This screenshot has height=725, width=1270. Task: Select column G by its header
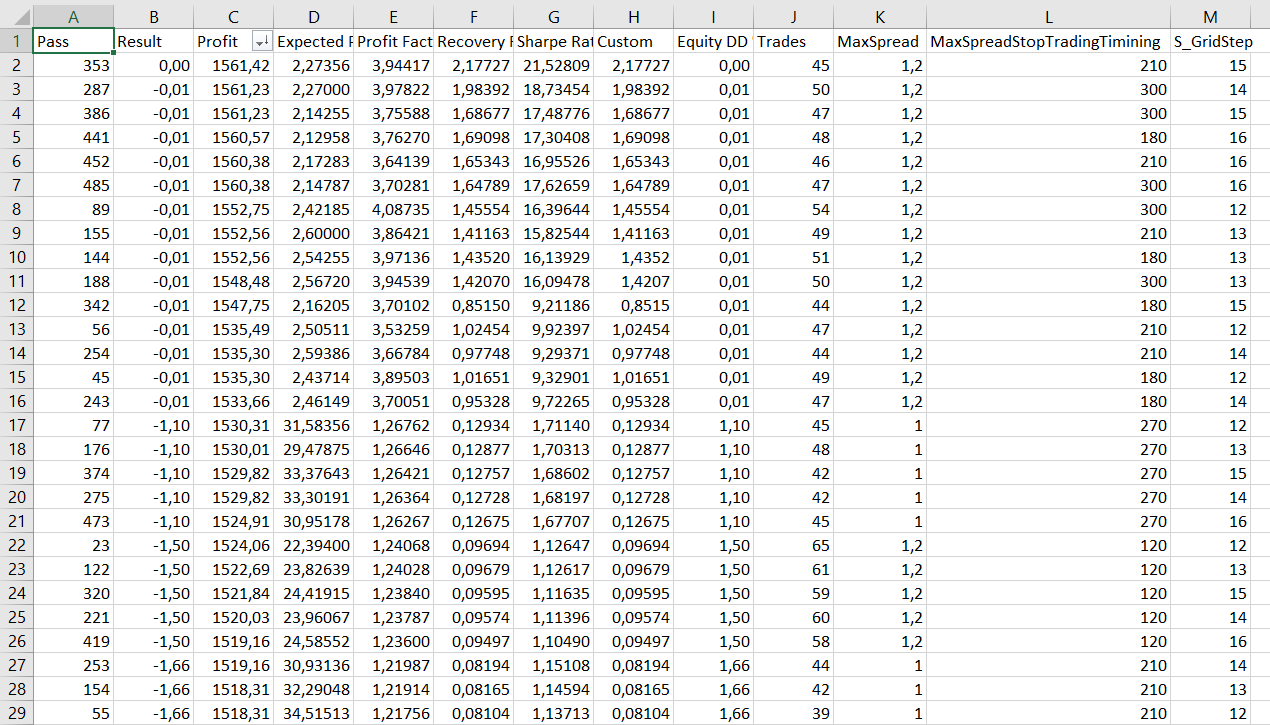[x=553, y=16]
